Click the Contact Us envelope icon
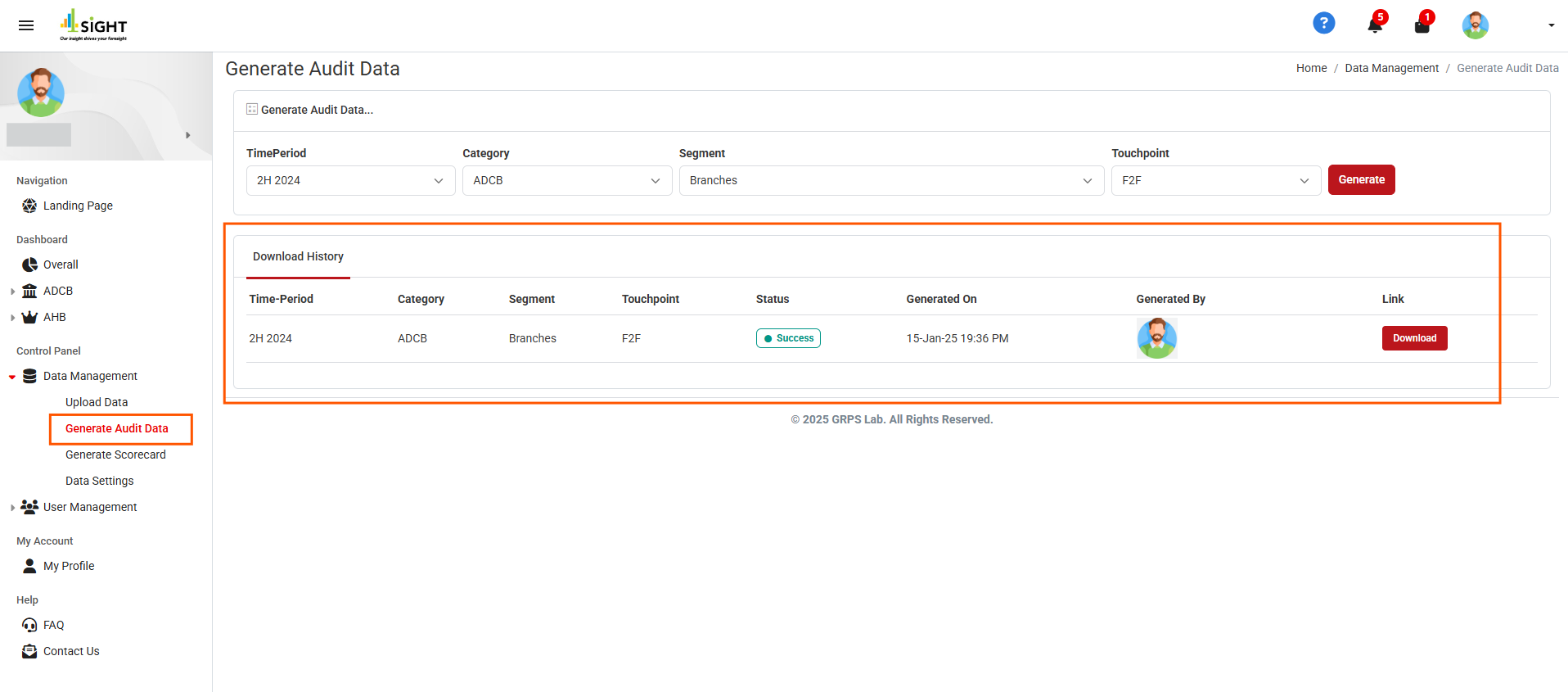1568x692 pixels. coord(29,651)
